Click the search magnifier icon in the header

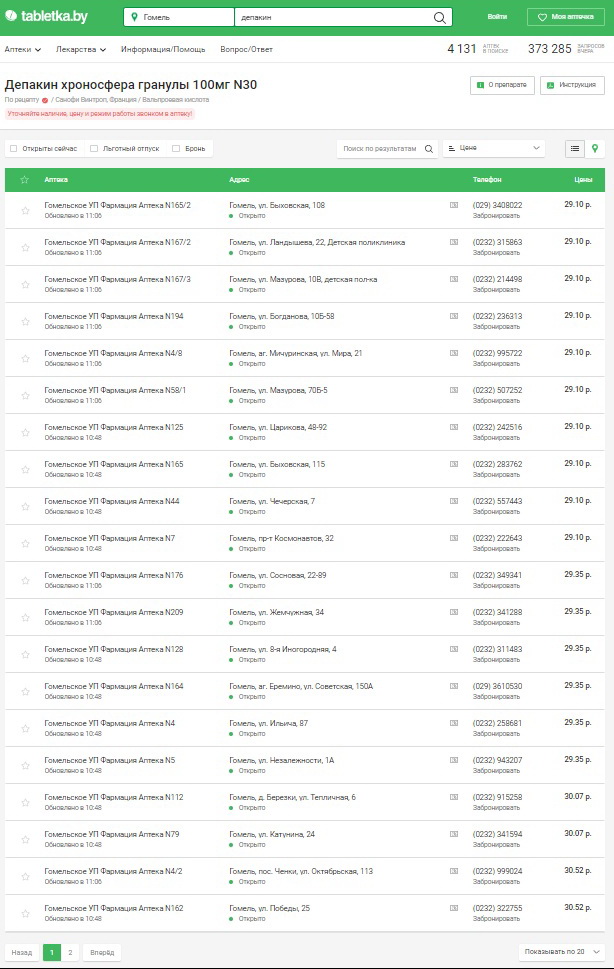click(439, 17)
